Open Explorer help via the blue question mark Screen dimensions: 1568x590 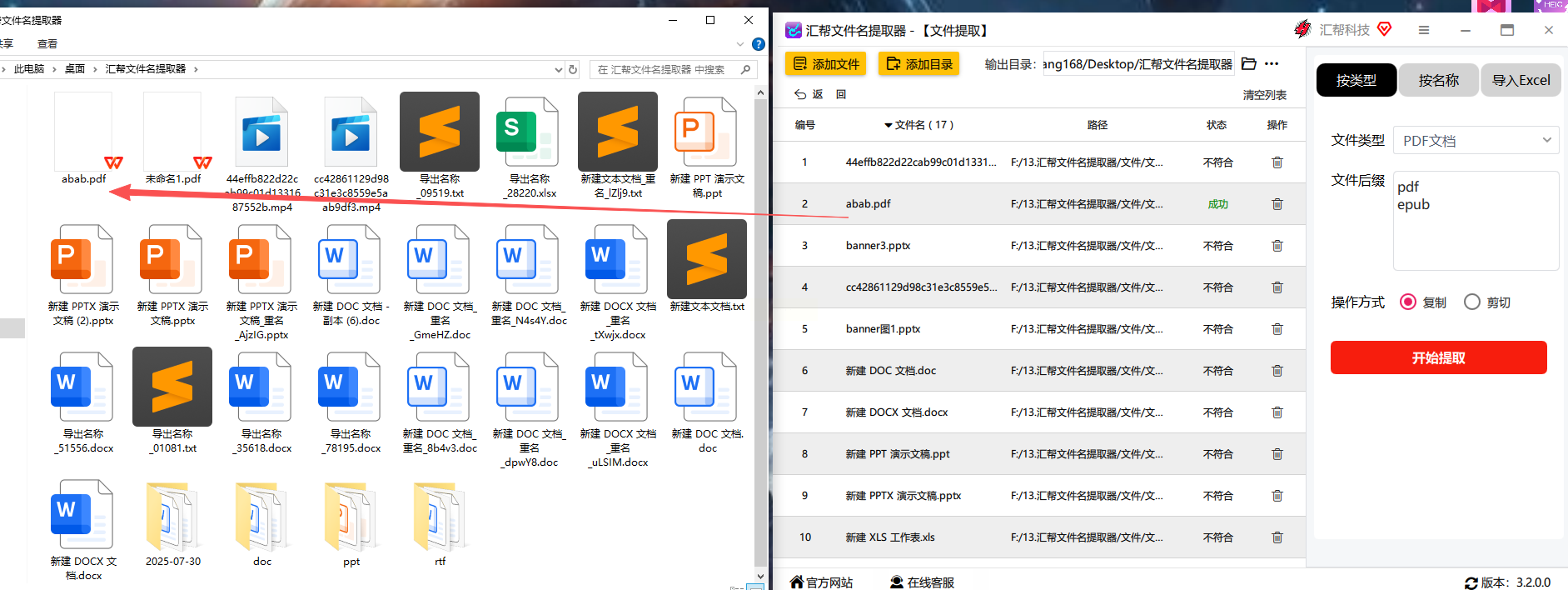coord(758,44)
